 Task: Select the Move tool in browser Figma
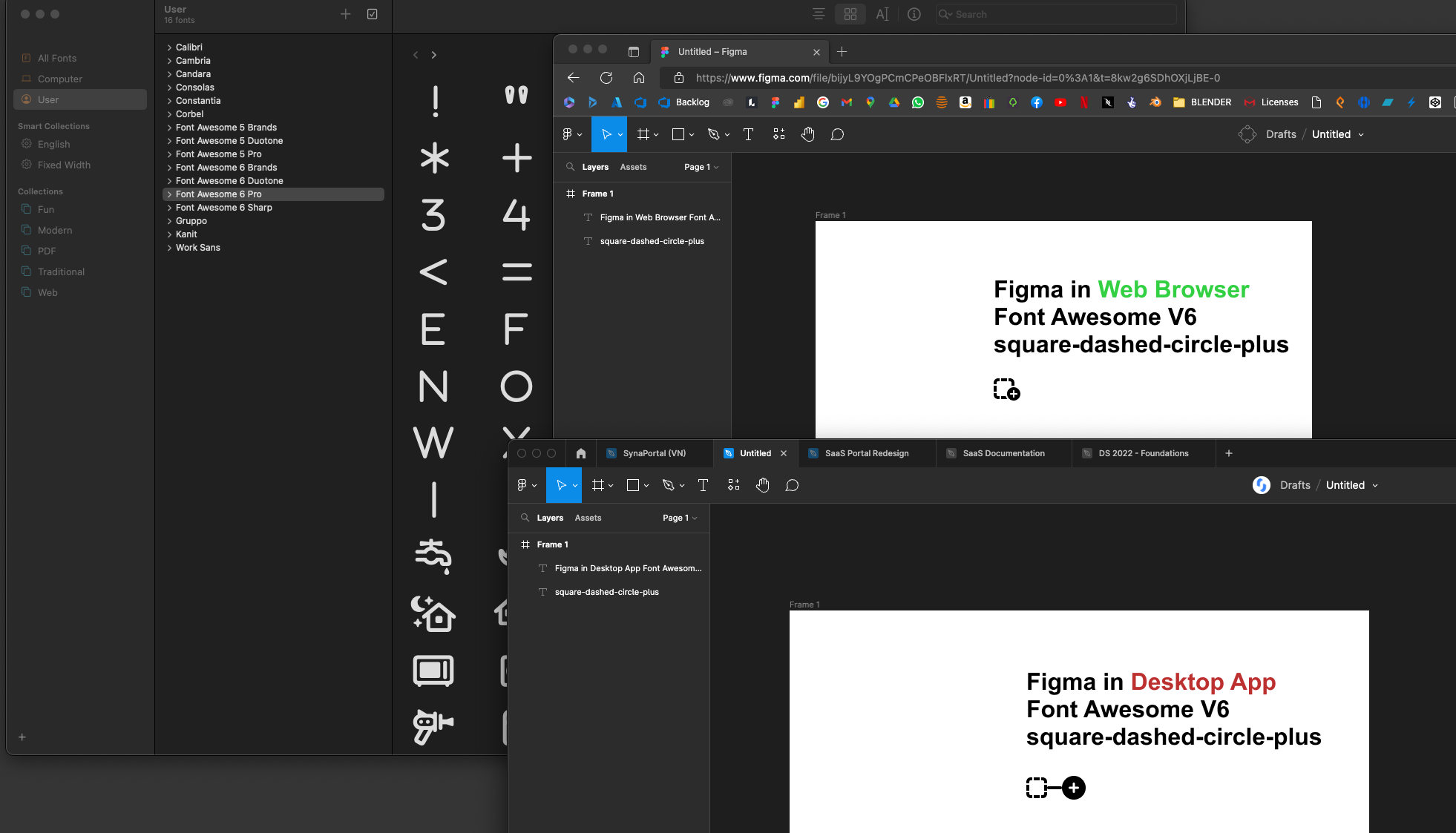[x=606, y=134]
